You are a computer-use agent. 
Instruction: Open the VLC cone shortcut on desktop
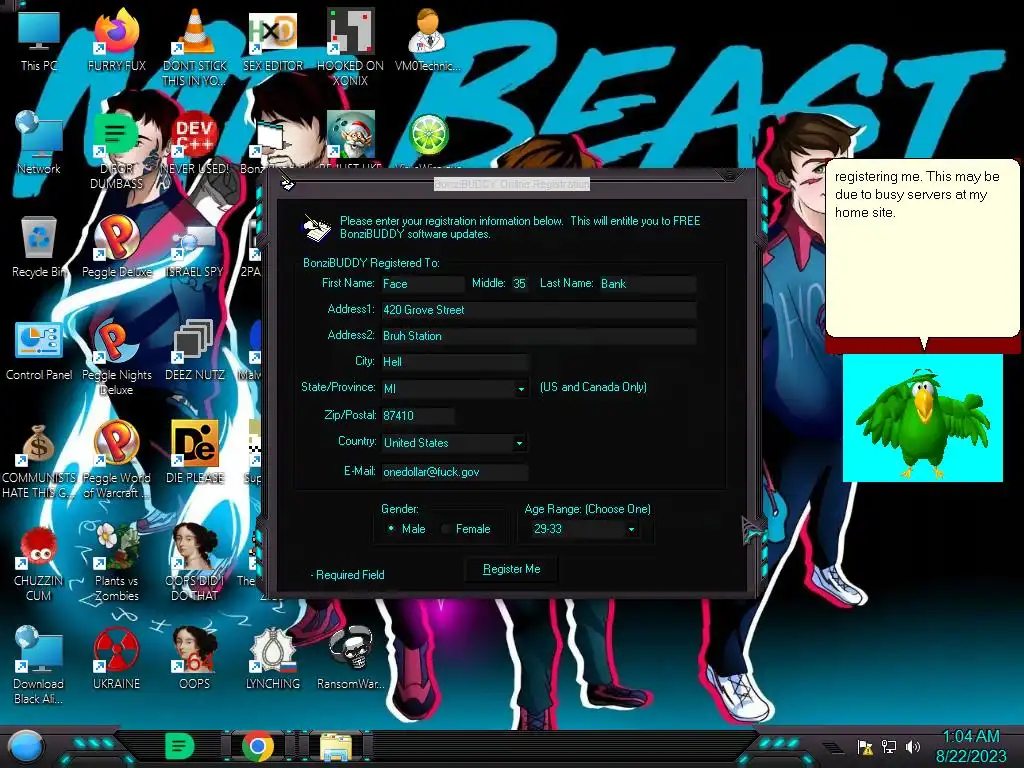click(x=195, y=46)
